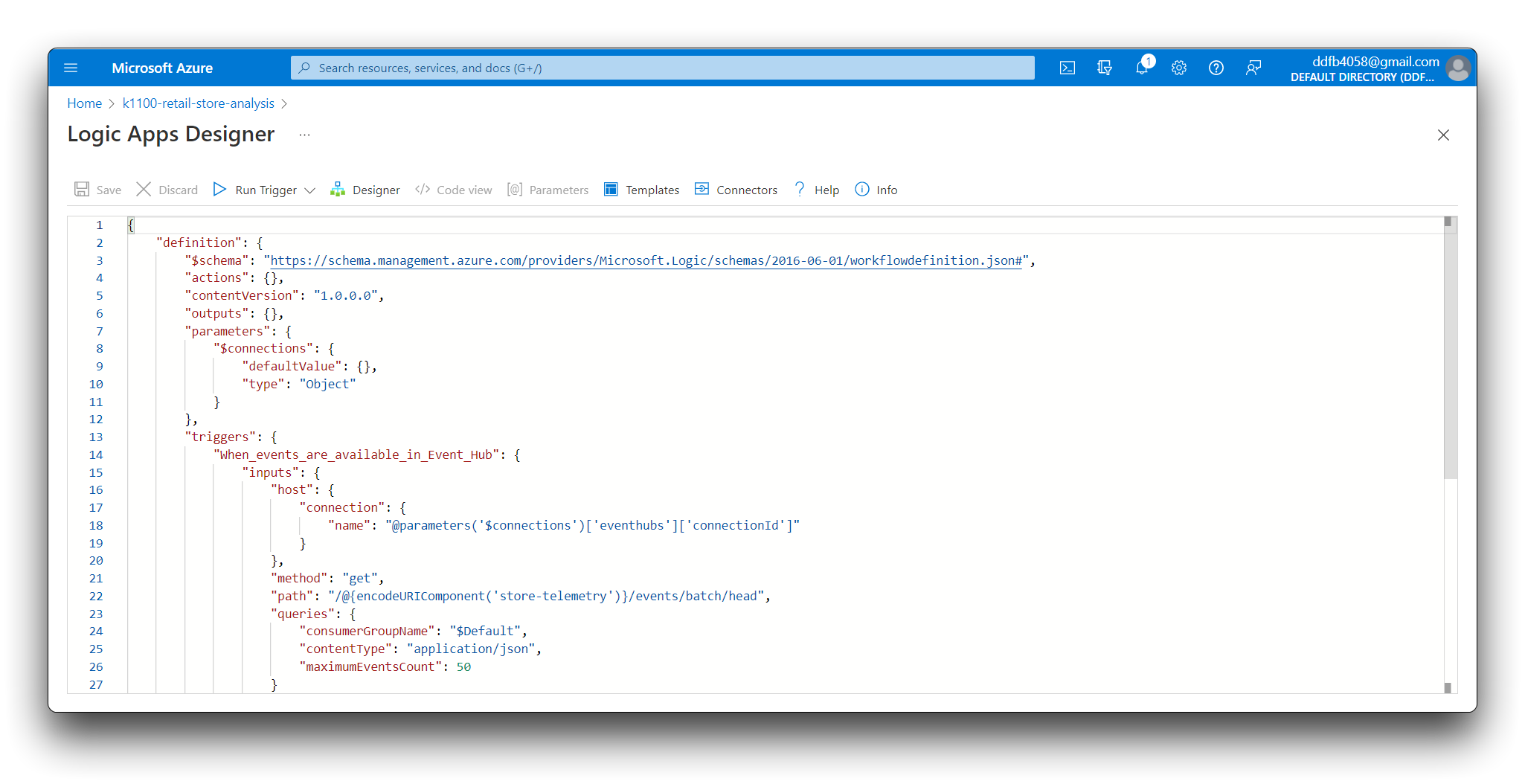Viewport: 1525px width, 784px height.
Task: Click the Connectors icon
Action: [701, 189]
